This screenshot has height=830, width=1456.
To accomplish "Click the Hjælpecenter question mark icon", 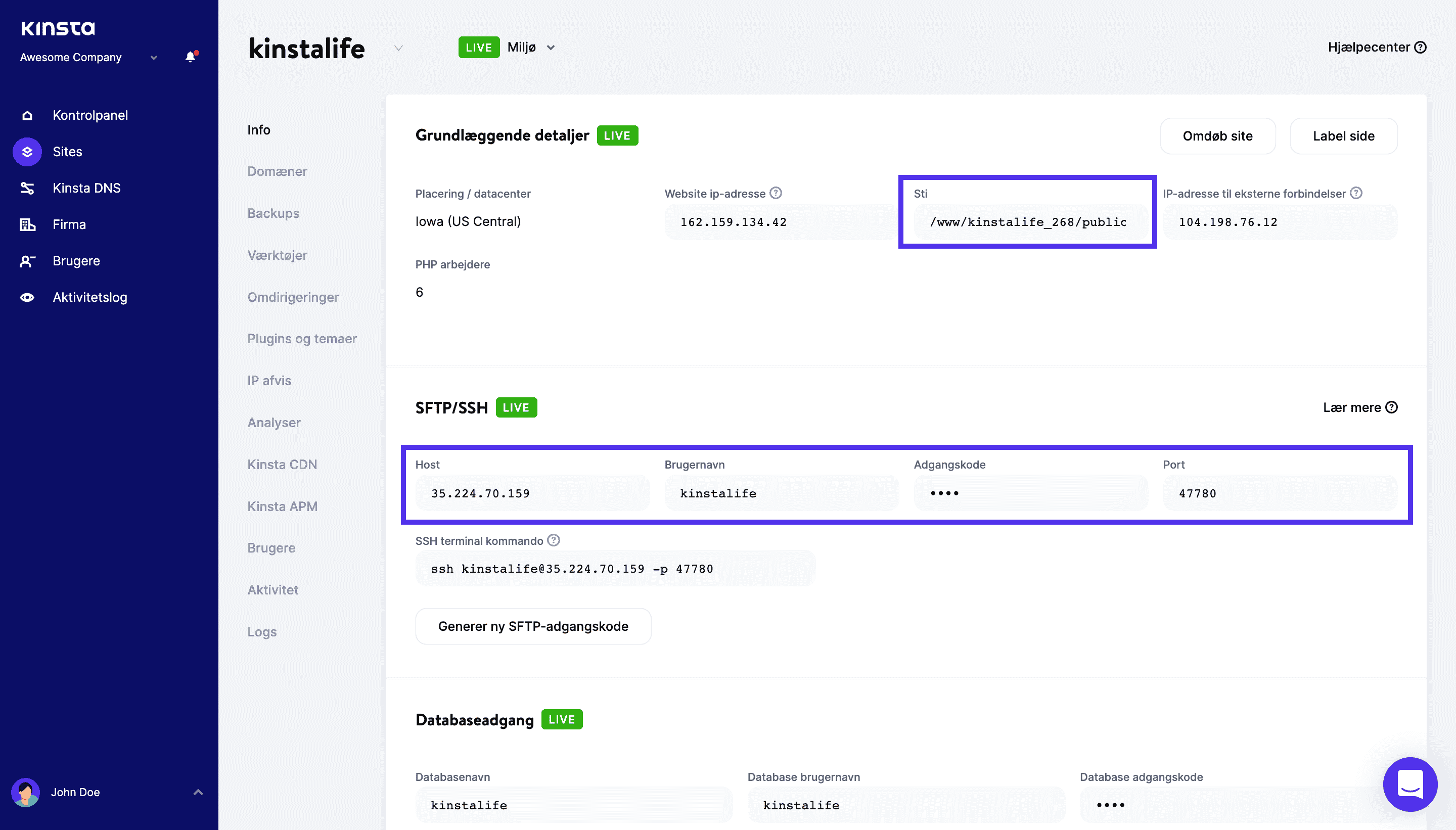I will 1420,48.
